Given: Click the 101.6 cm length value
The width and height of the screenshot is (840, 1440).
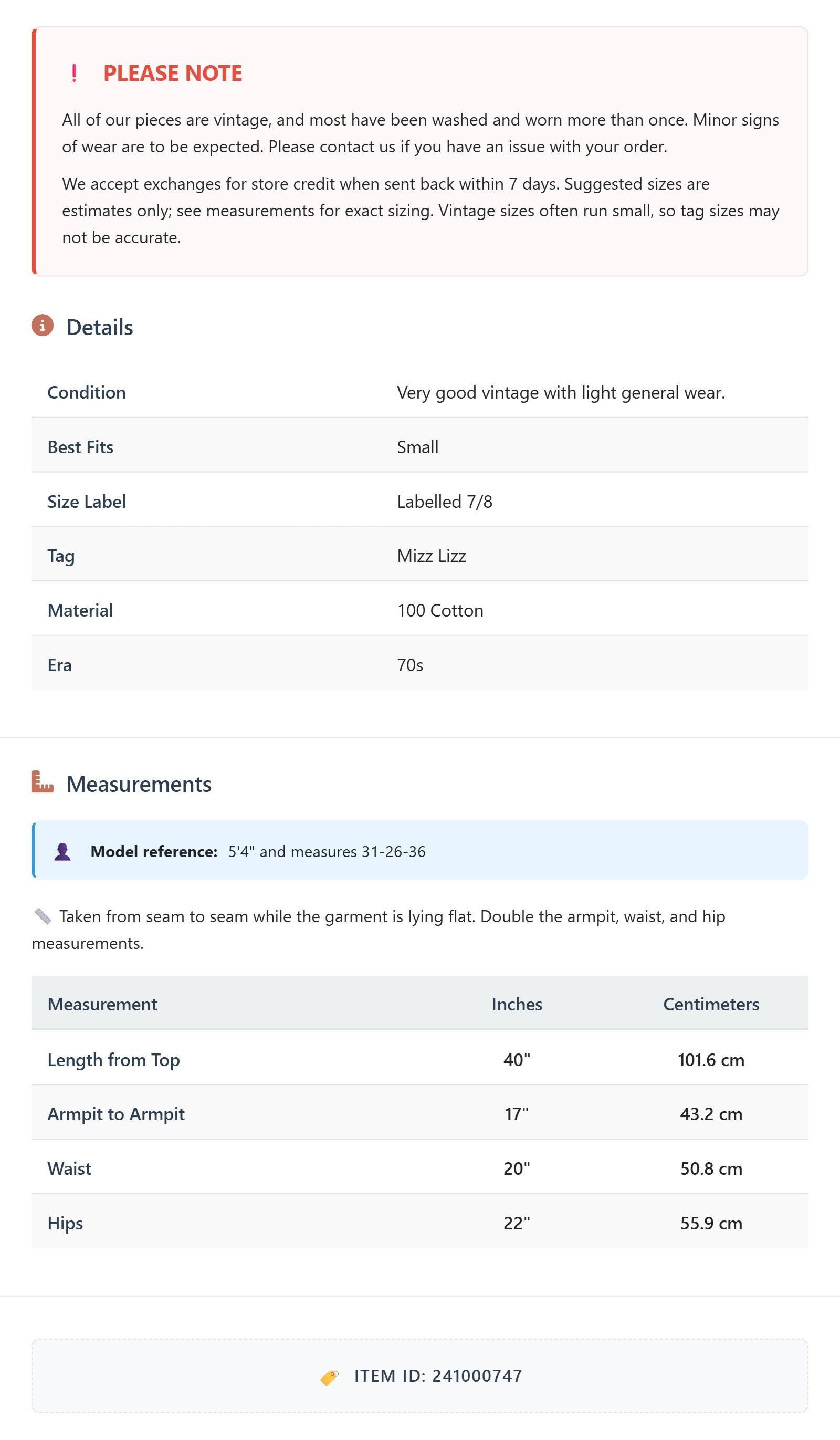Looking at the screenshot, I should [711, 1060].
